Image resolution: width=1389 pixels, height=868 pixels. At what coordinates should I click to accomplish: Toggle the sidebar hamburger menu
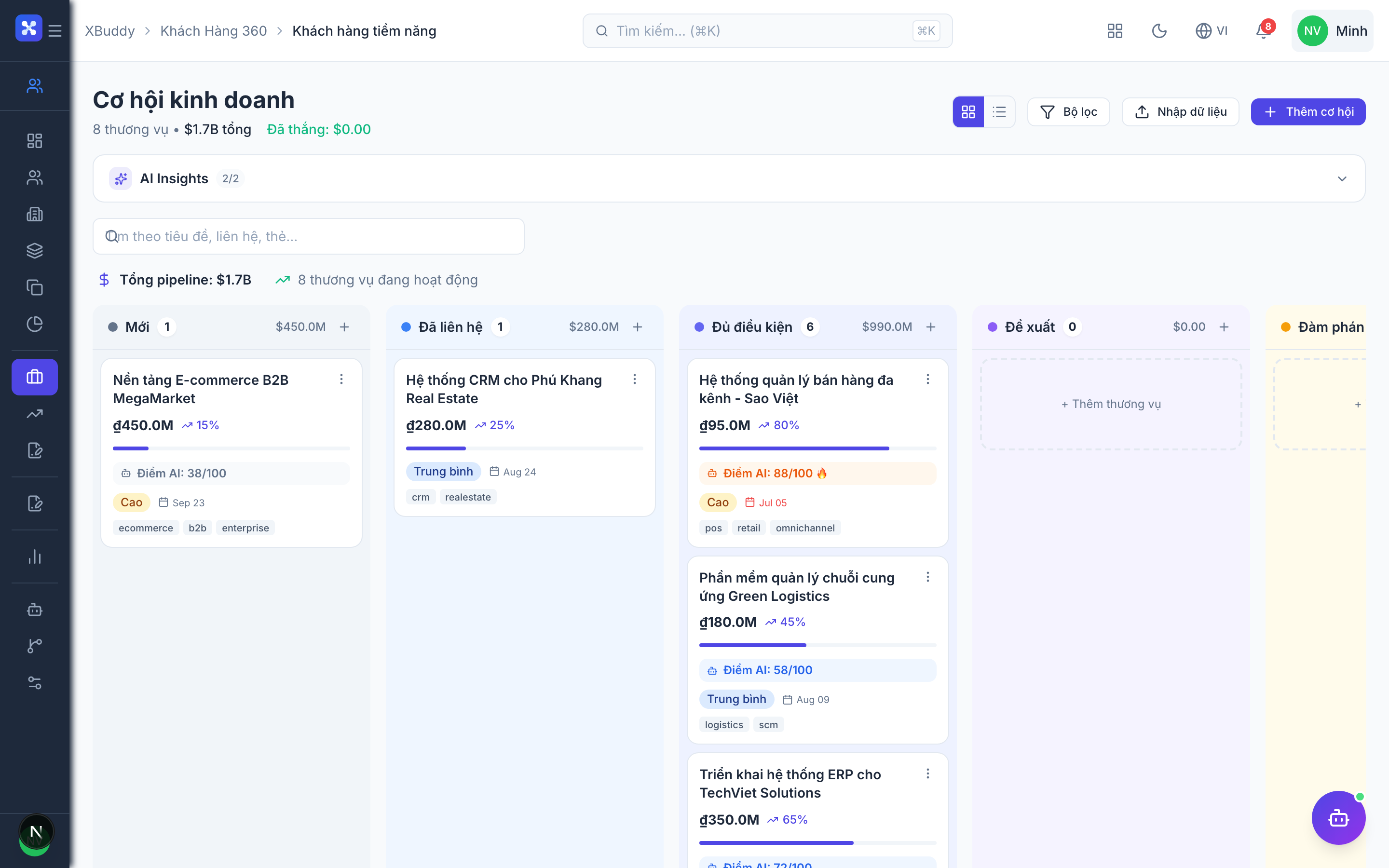point(55,30)
